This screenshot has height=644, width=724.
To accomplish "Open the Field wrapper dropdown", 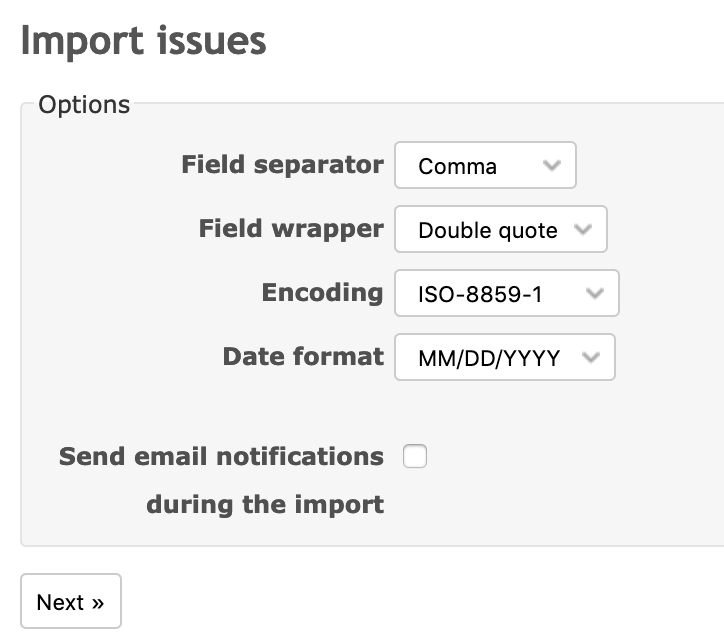I will (500, 230).
